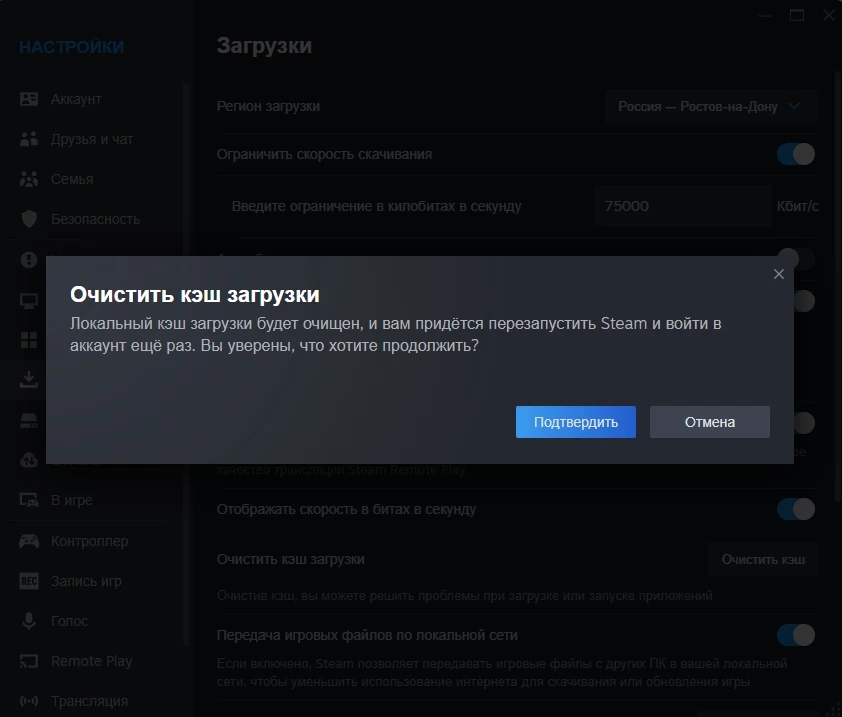
Task: Select the Remote Play cast icon
Action: point(29,661)
